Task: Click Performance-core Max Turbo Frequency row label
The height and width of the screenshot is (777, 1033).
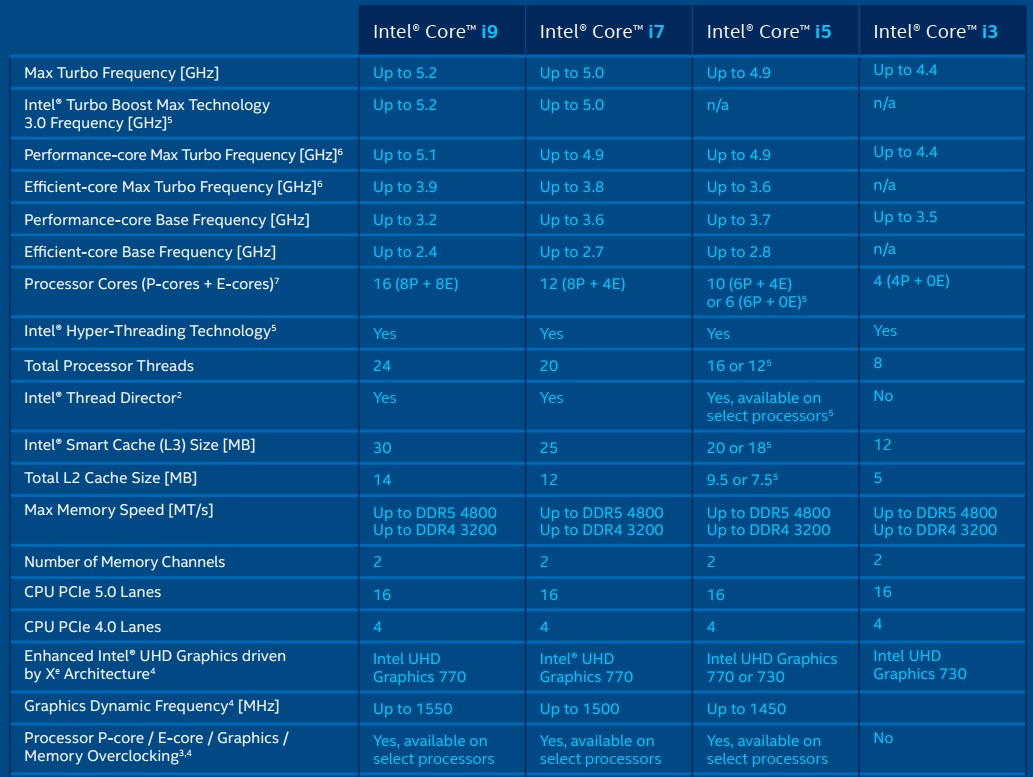Action: coord(183,155)
